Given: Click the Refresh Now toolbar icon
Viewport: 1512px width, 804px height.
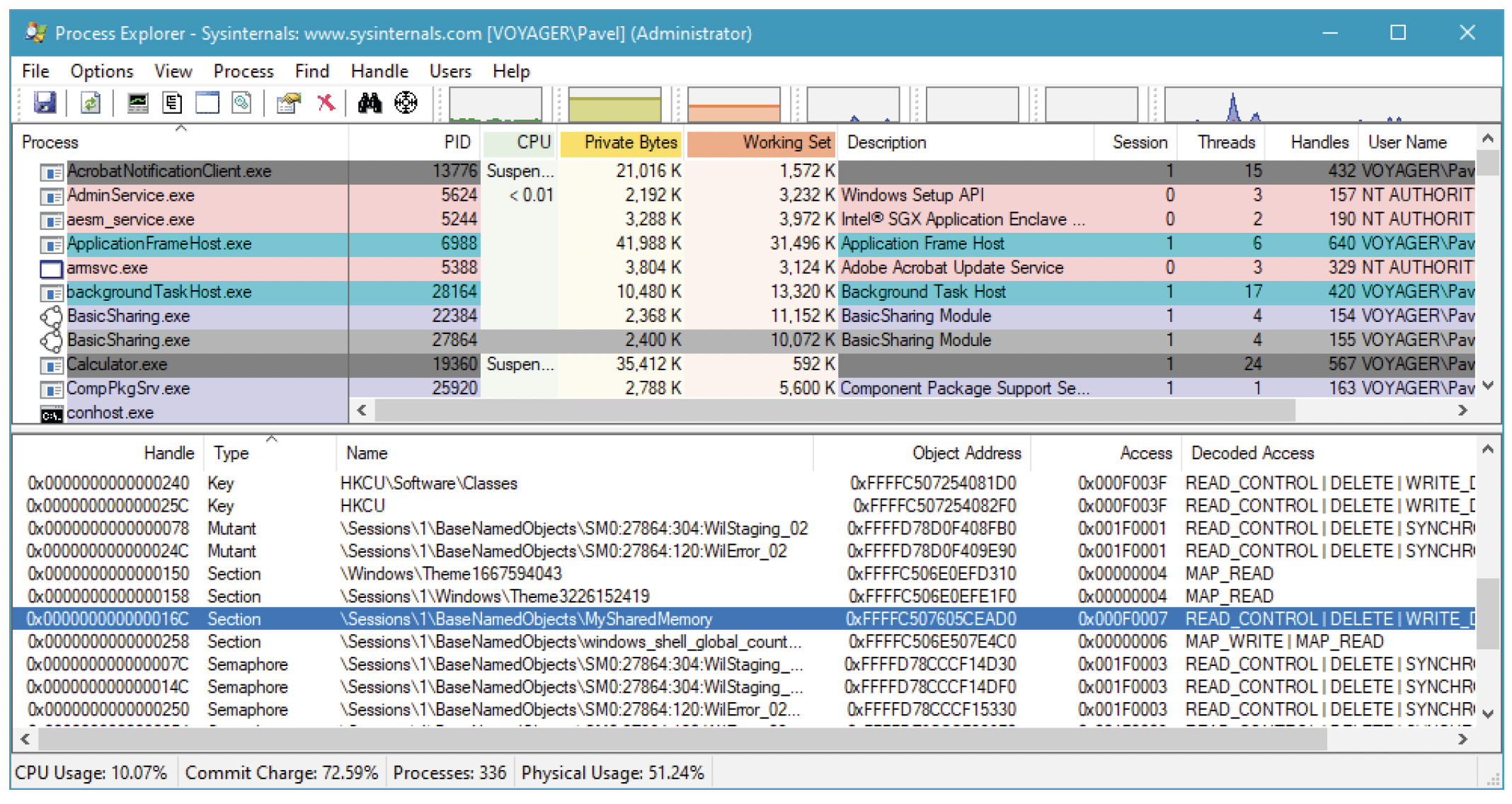Looking at the screenshot, I should (91, 103).
